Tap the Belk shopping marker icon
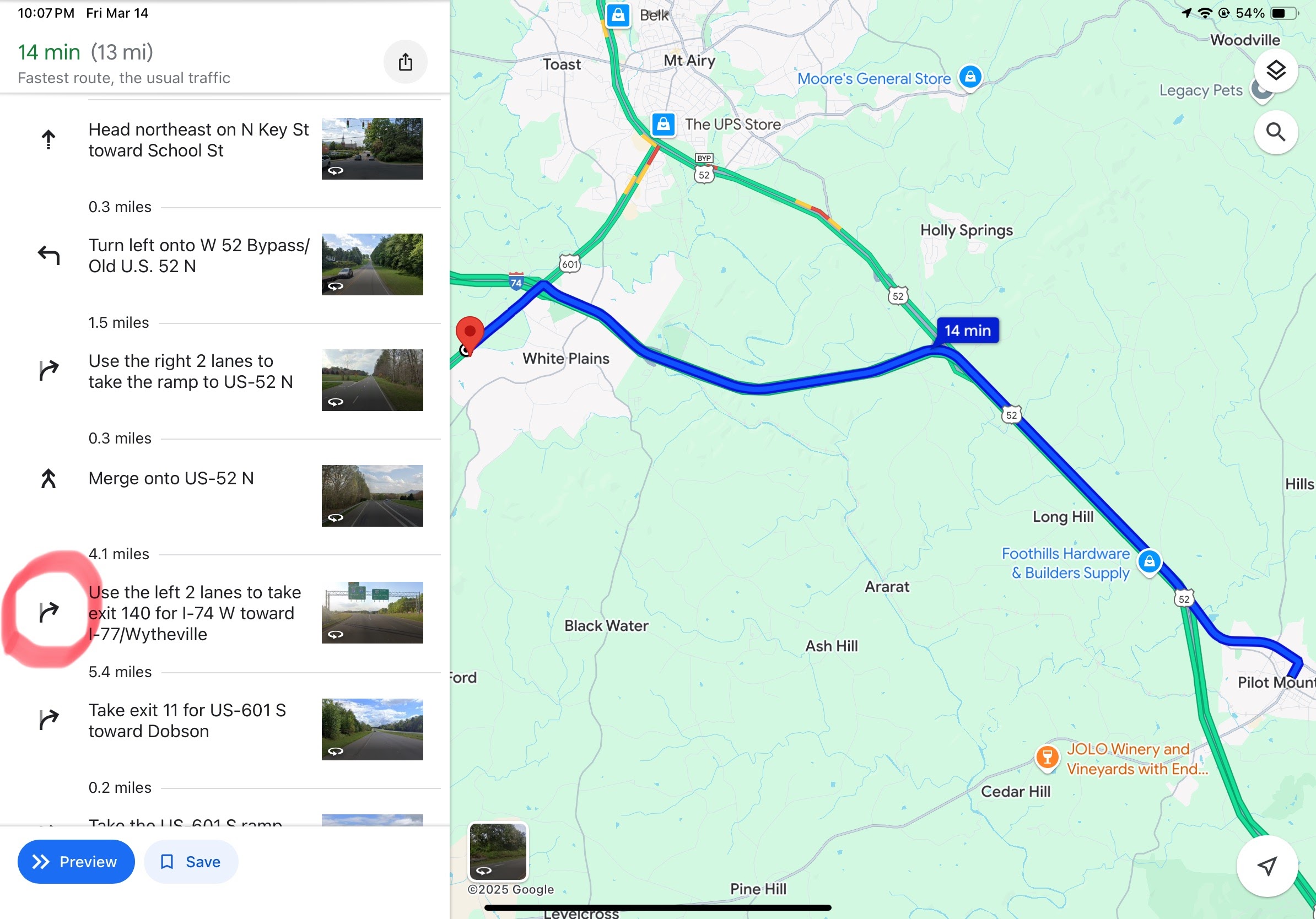This screenshot has height=919, width=1316. [x=618, y=15]
